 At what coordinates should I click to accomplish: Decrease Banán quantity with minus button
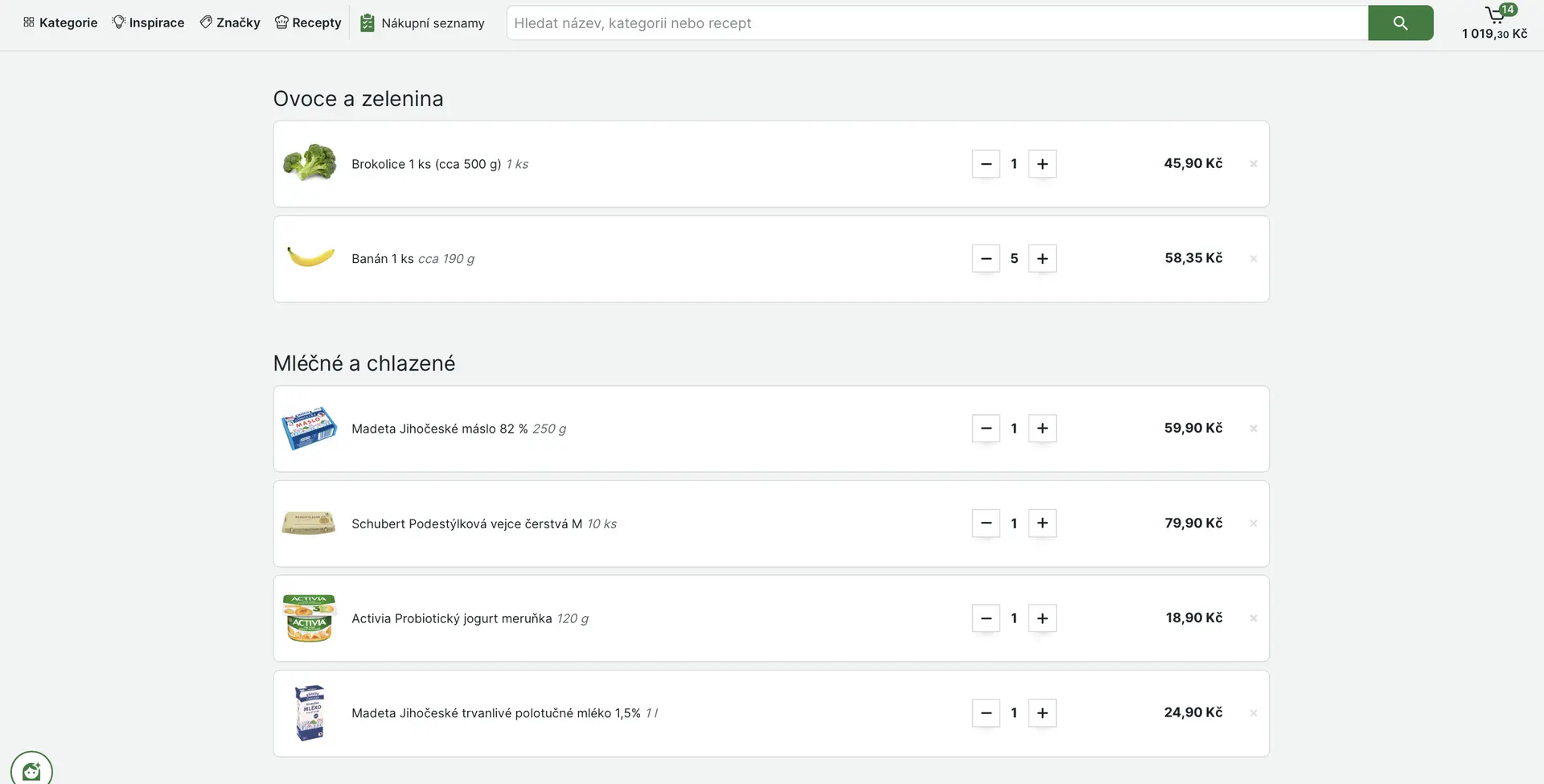(x=986, y=259)
